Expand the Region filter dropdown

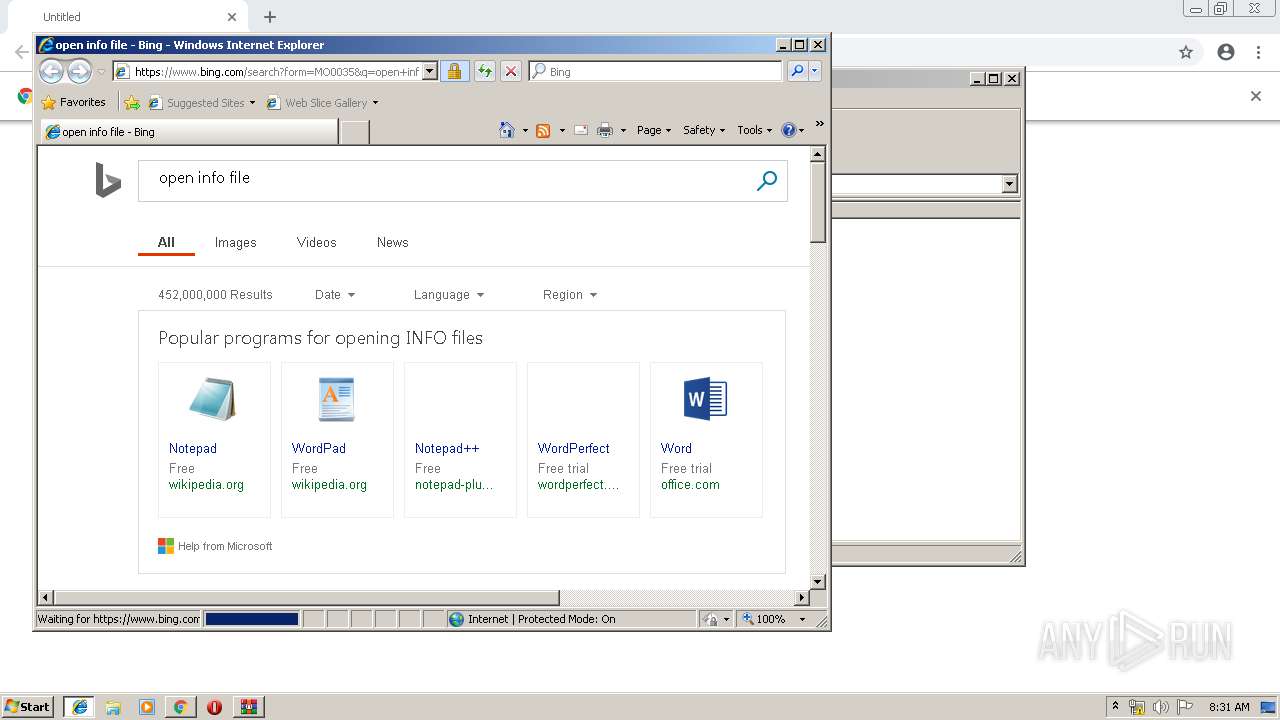point(570,295)
